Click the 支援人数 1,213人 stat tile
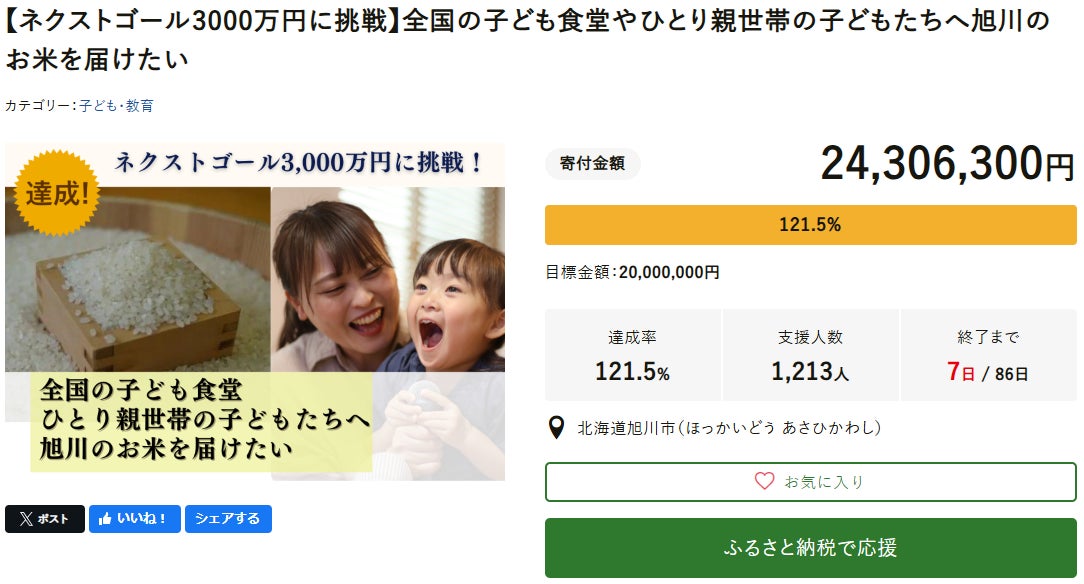This screenshot has width=1084, height=584. (x=810, y=355)
